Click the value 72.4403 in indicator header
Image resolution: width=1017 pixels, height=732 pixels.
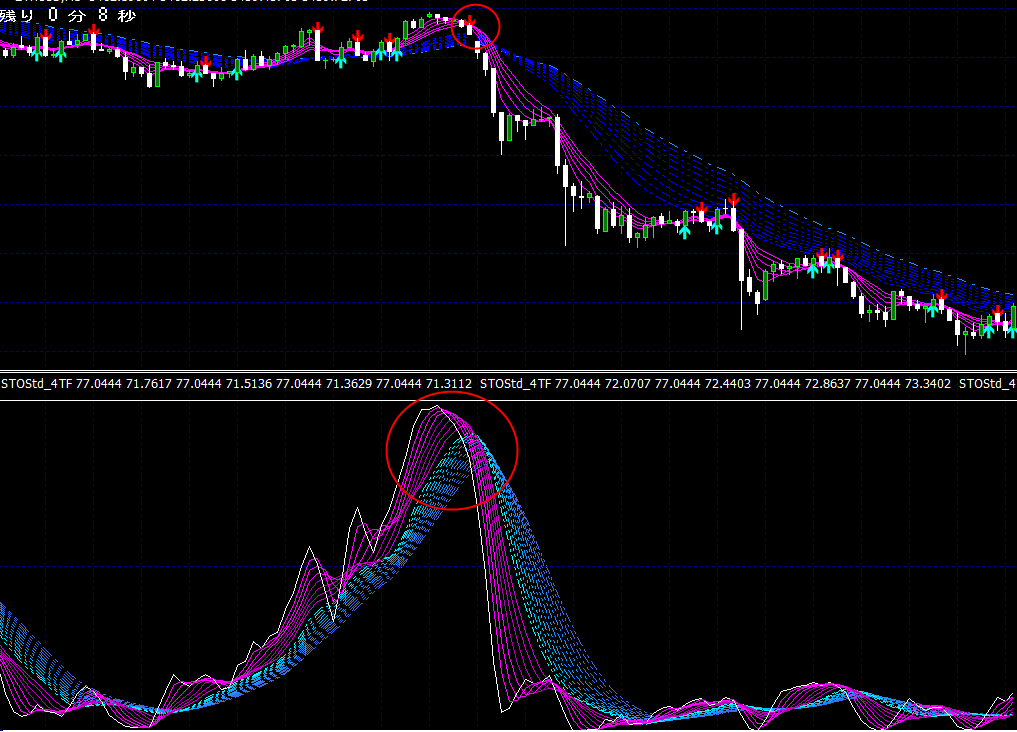(x=728, y=384)
